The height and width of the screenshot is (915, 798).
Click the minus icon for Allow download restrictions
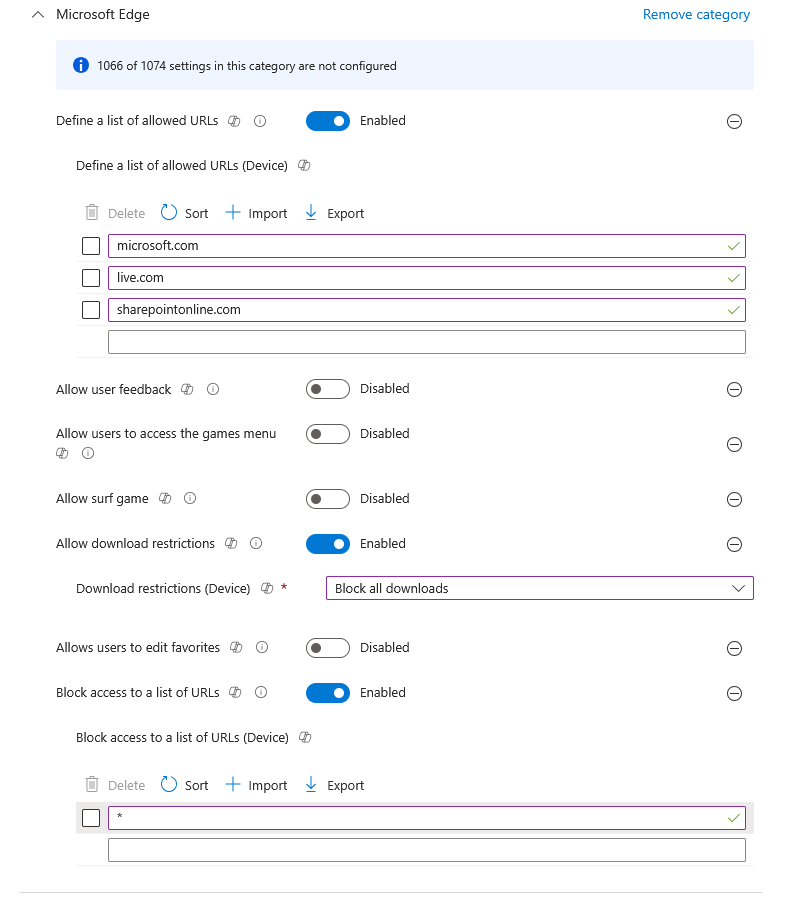pyautogui.click(x=734, y=544)
